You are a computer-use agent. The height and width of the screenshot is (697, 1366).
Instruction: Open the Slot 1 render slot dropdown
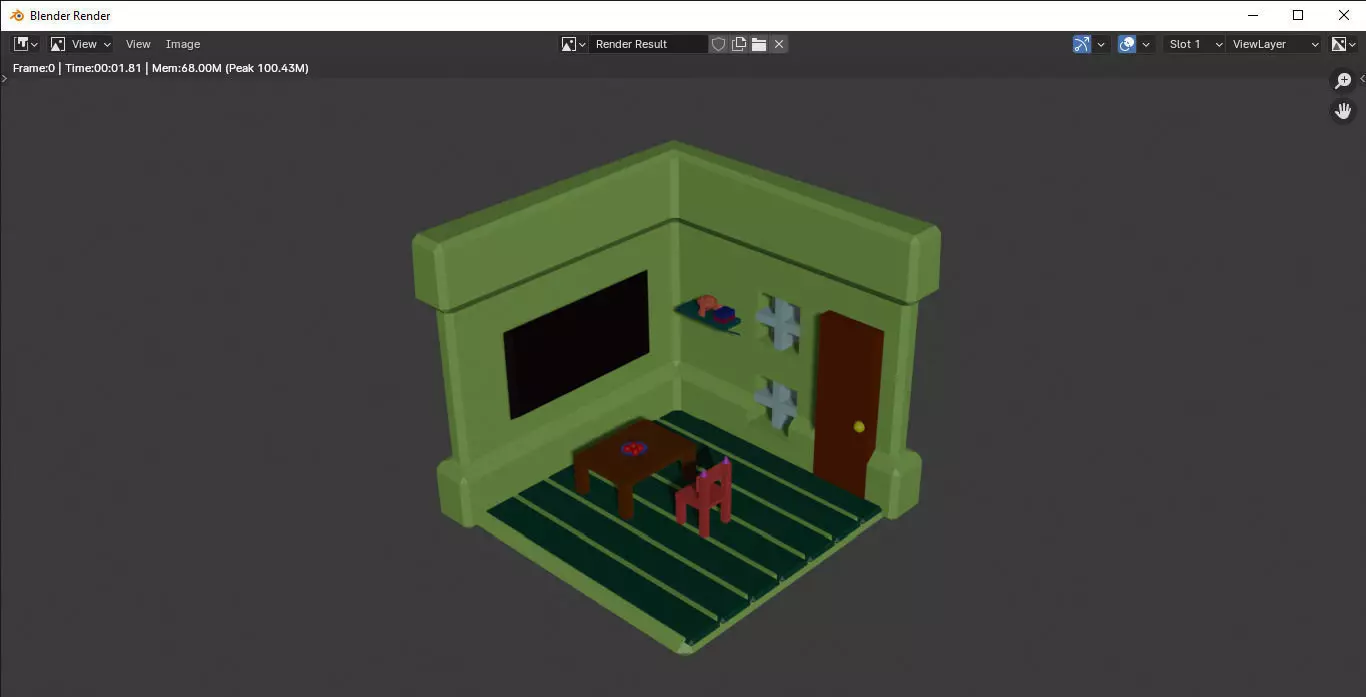[1194, 44]
